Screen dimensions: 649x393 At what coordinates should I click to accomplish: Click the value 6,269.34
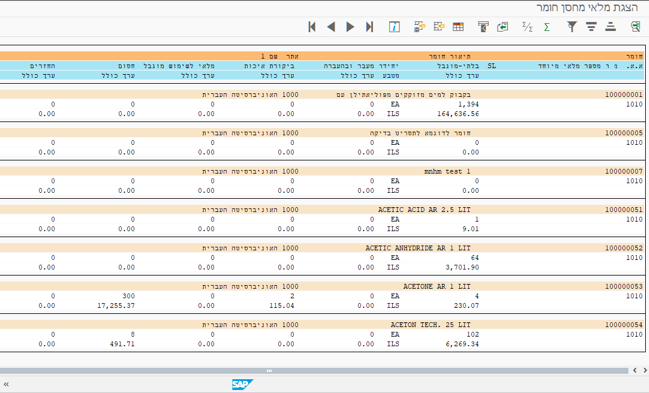[462, 344]
